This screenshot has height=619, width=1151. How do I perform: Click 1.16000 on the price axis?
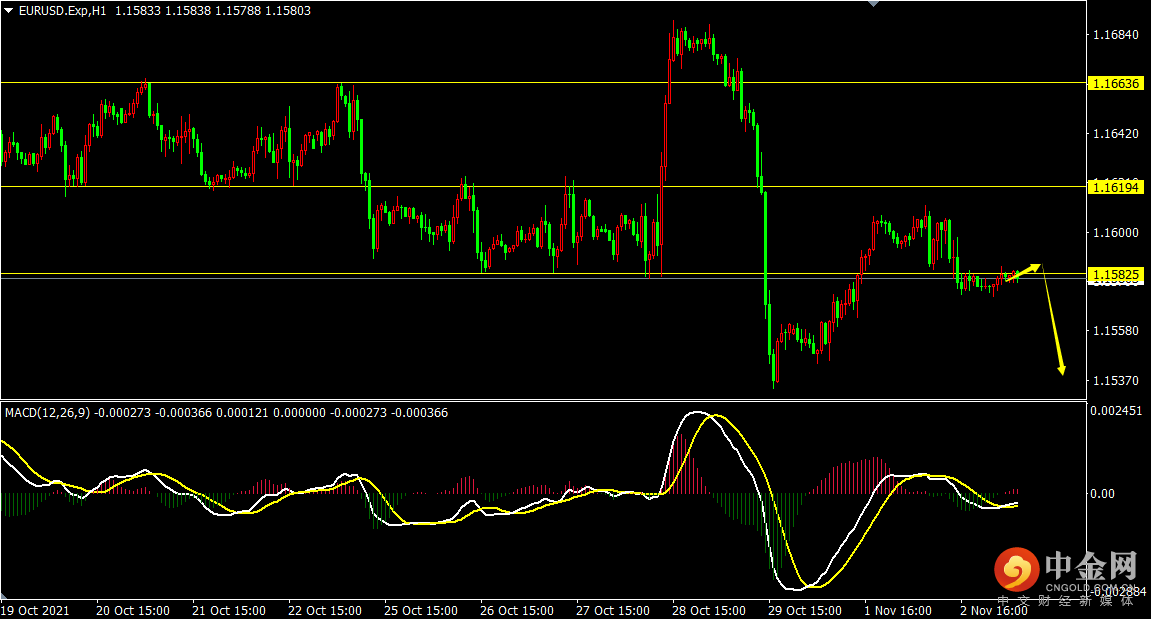[1116, 233]
